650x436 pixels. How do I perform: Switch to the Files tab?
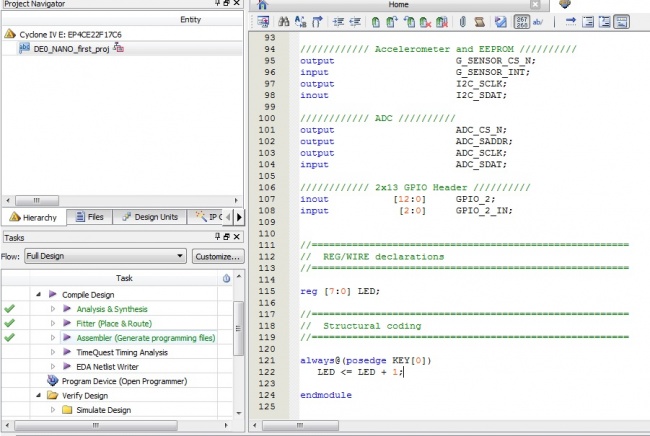(90, 217)
